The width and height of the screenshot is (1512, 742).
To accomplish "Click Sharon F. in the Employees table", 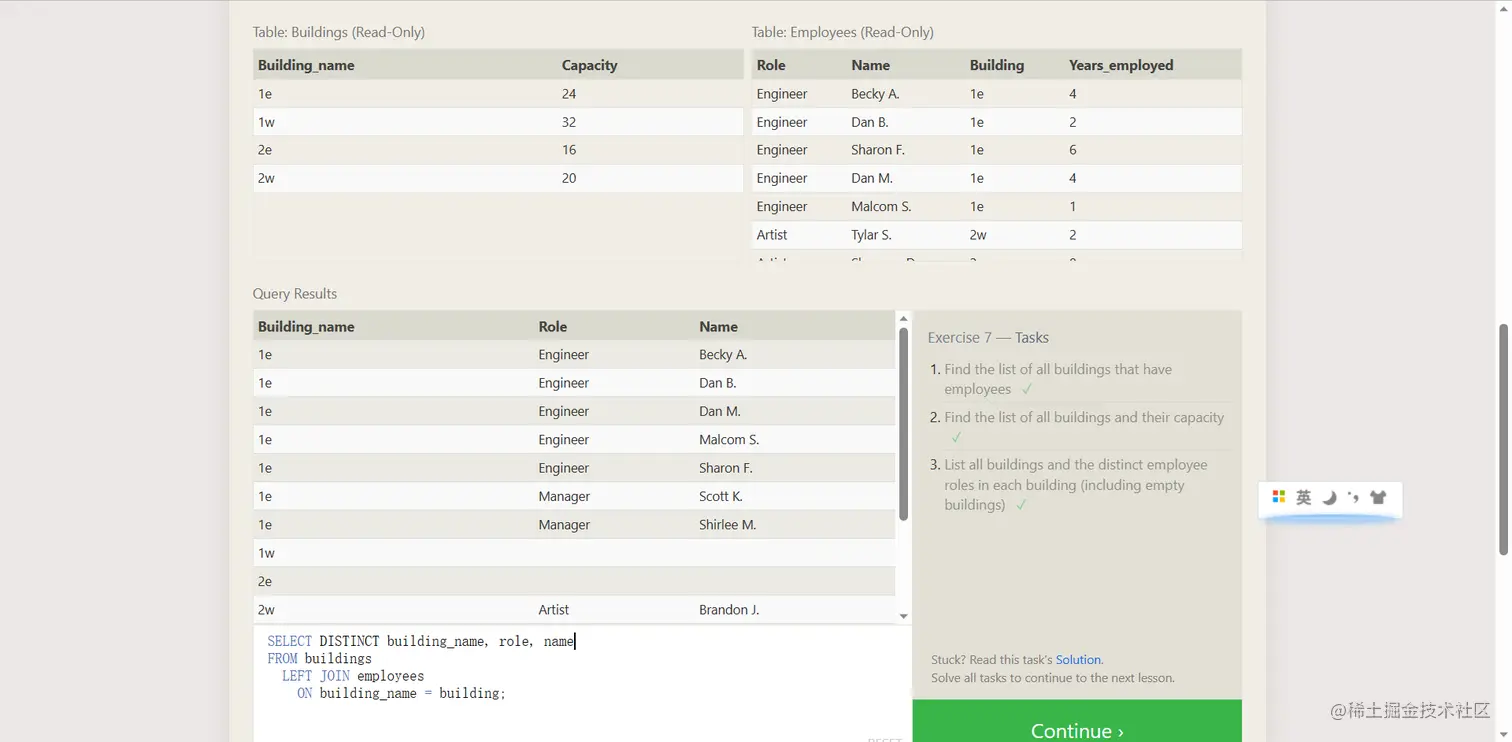I will click(878, 150).
